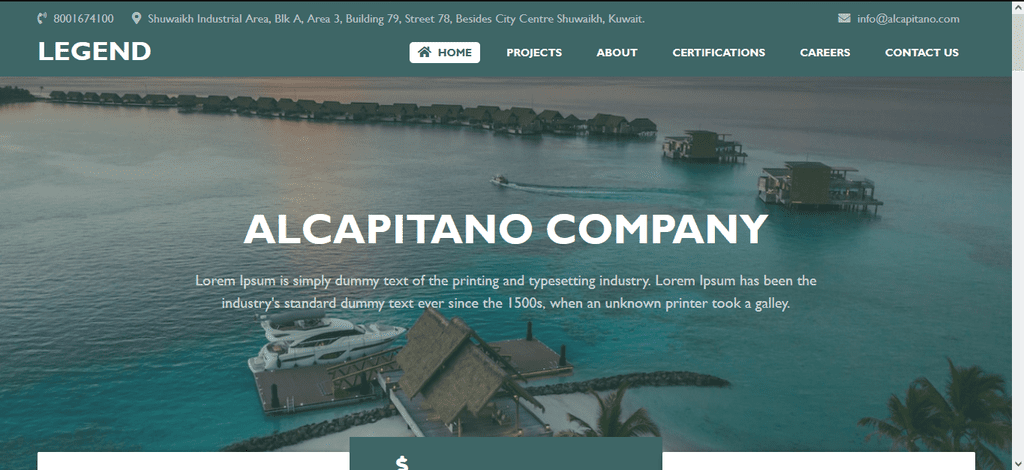
Task: Click the Lorem Ipsum hero paragraph
Action: pos(505,292)
